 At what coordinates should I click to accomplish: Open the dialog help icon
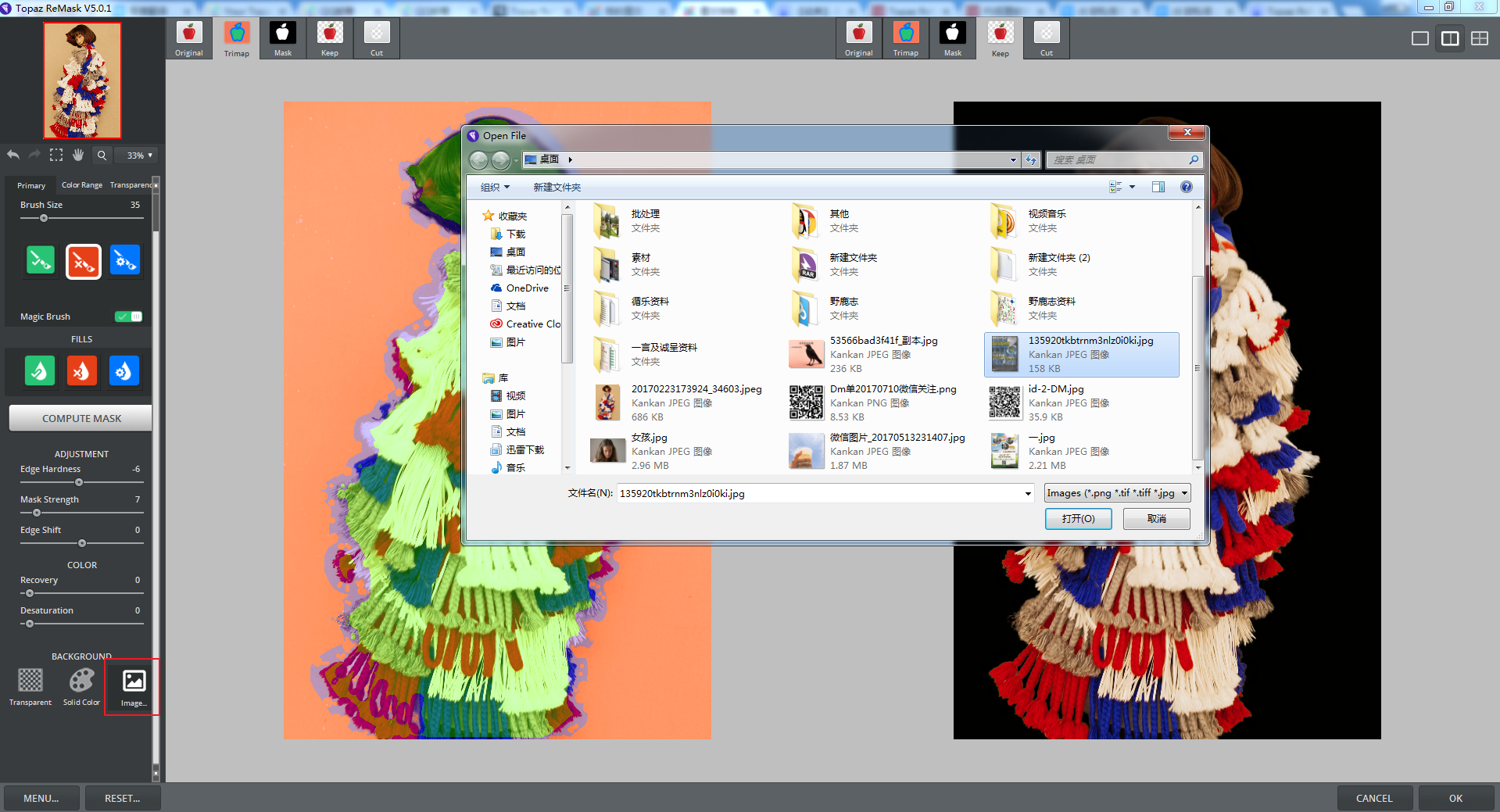[1186, 187]
